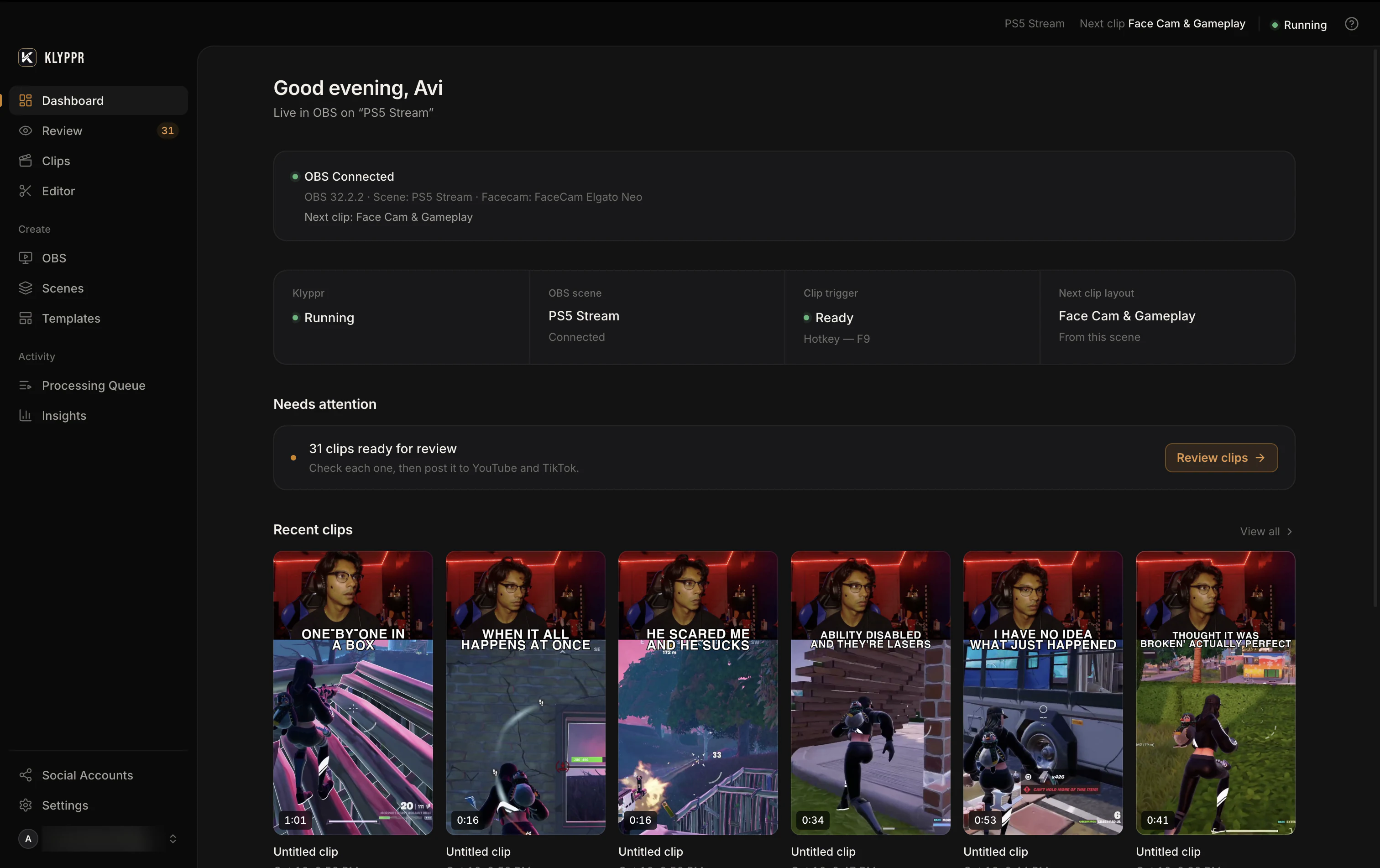Open 'Ability disabled and they're lasers' clip
Image resolution: width=1380 pixels, height=868 pixels.
click(x=871, y=693)
